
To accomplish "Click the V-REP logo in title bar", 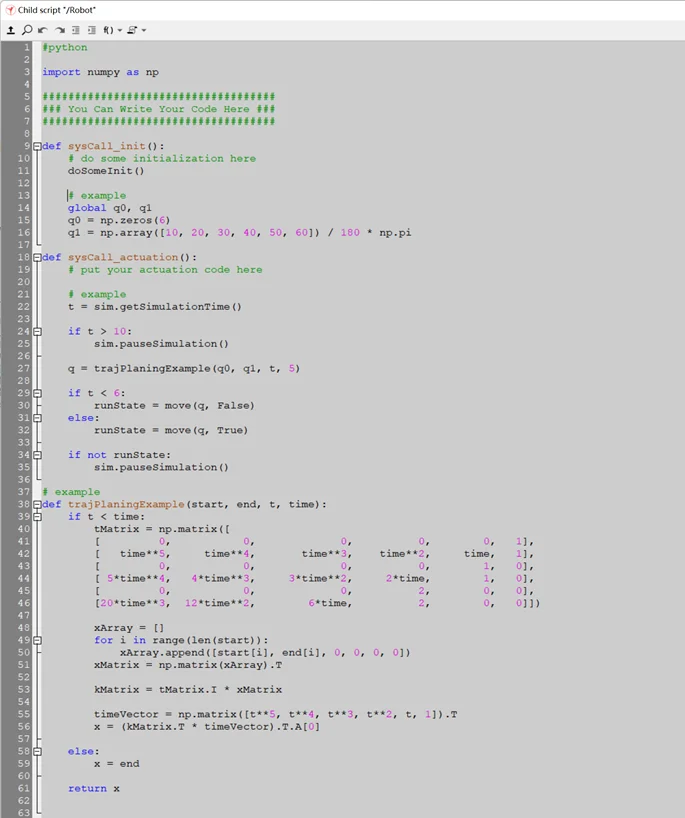I will coord(9,9).
